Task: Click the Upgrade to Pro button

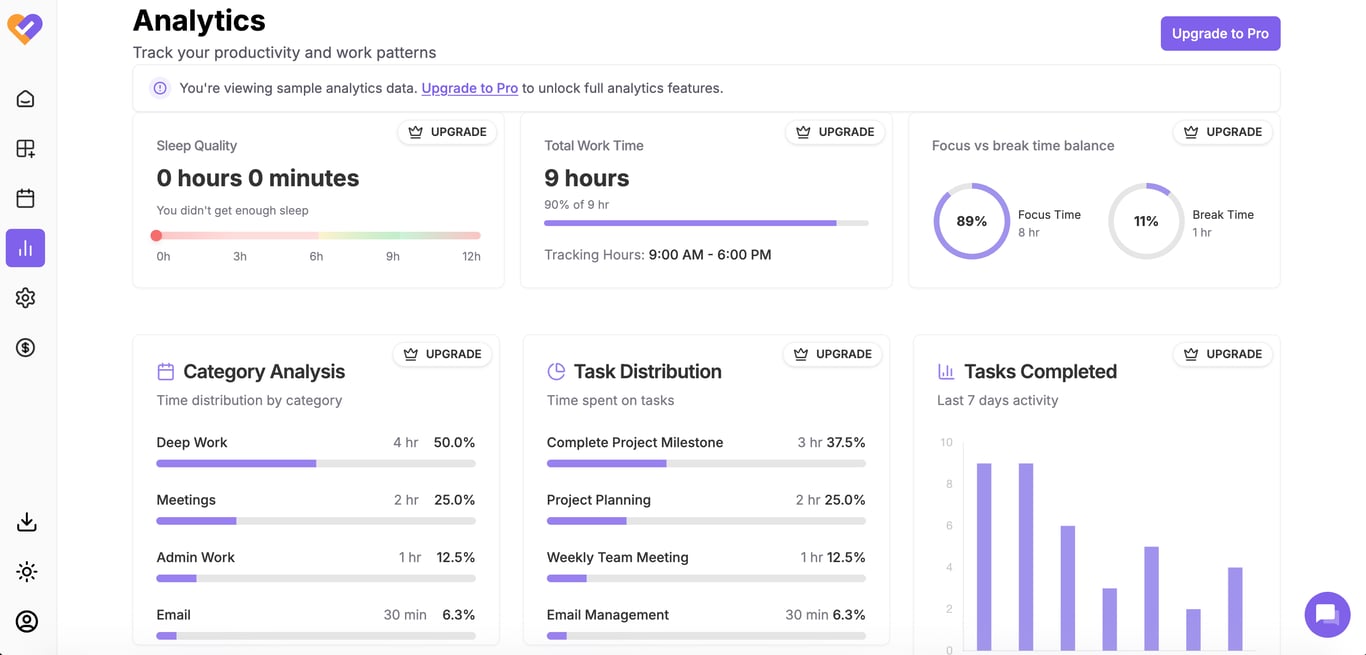Action: pos(1220,33)
